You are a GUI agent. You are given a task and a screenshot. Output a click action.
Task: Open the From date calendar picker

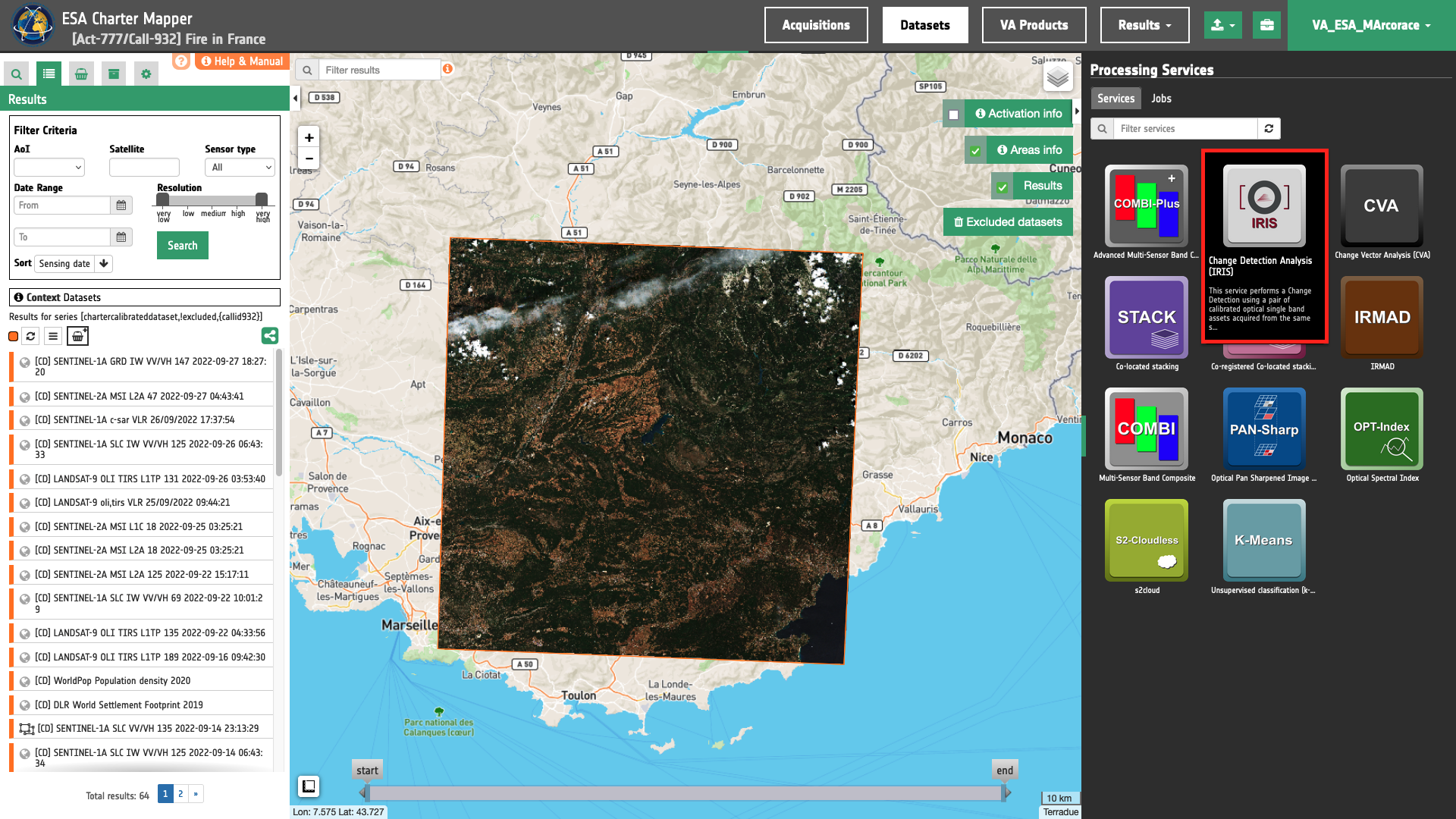[x=121, y=206]
